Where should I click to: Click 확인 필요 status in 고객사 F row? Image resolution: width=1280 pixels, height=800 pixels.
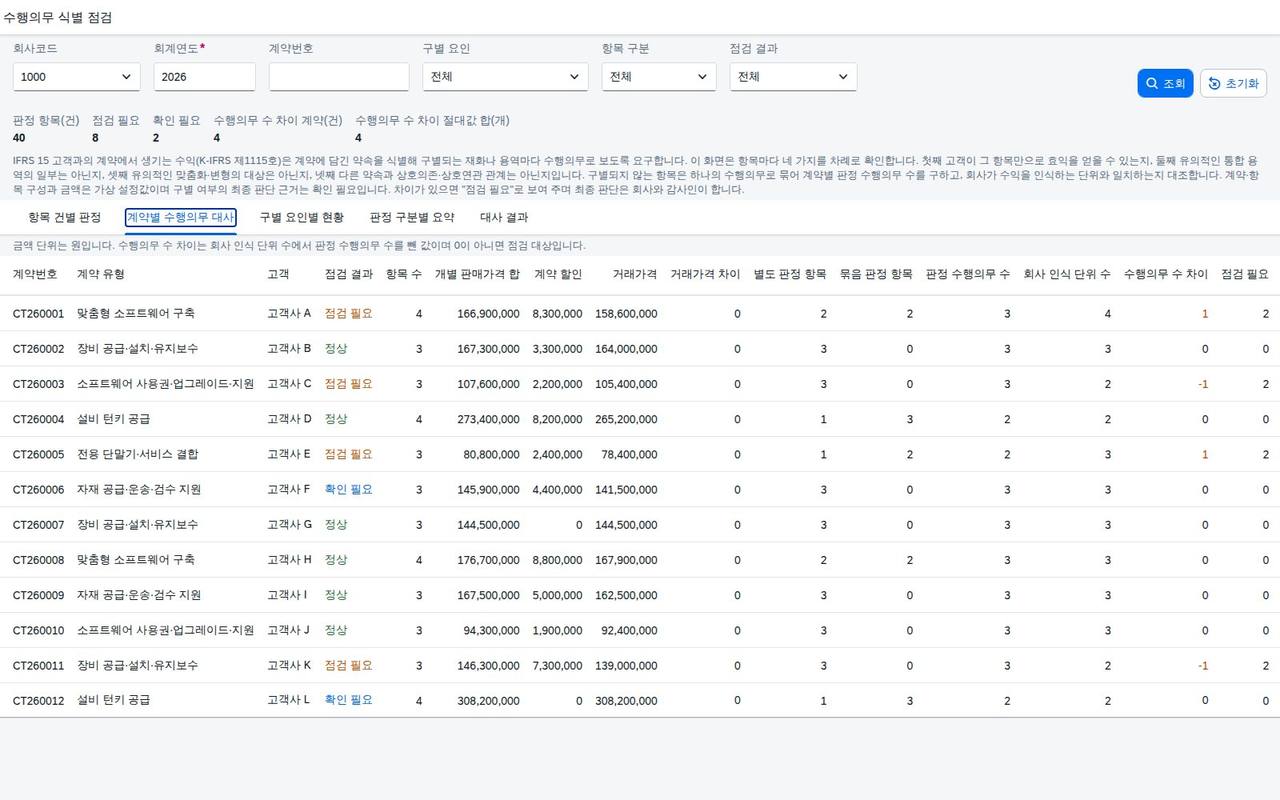point(349,489)
